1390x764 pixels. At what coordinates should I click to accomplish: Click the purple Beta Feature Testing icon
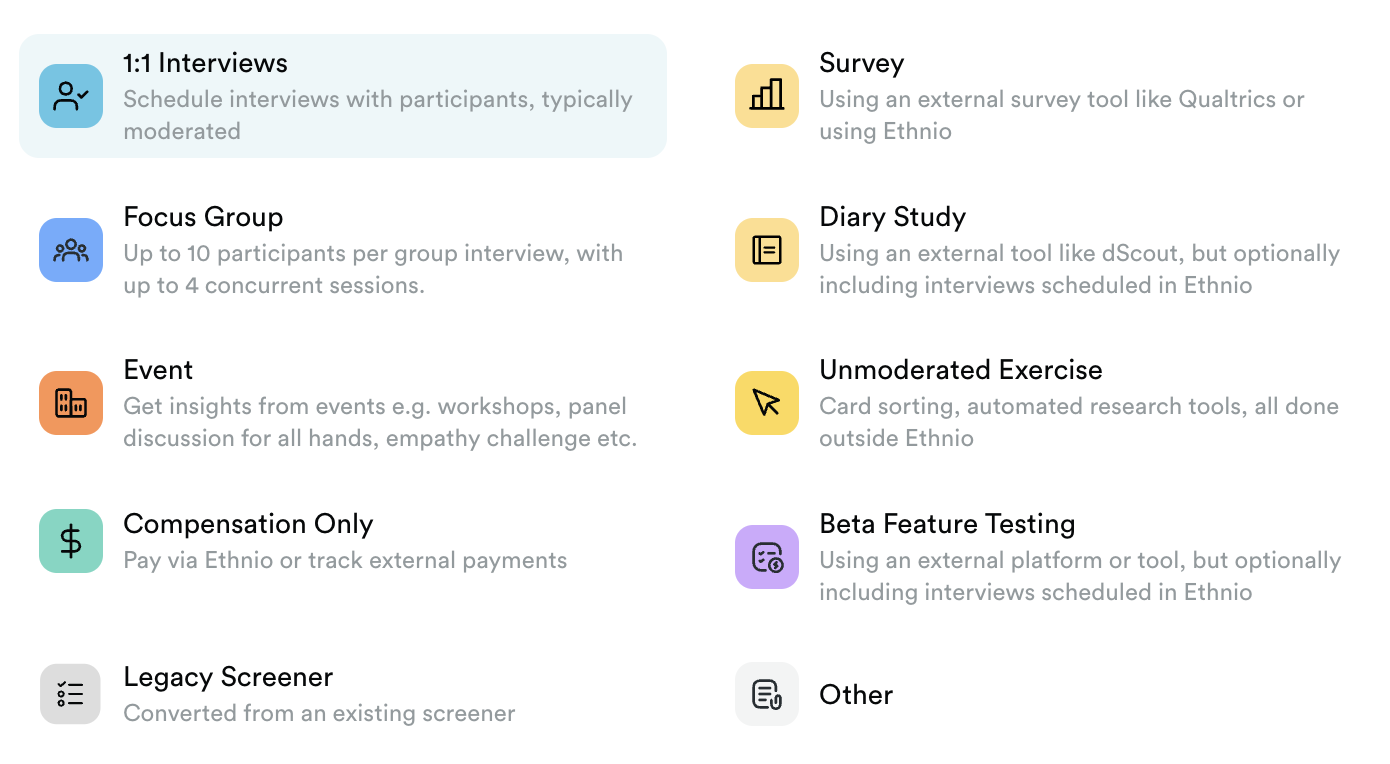tap(767, 557)
